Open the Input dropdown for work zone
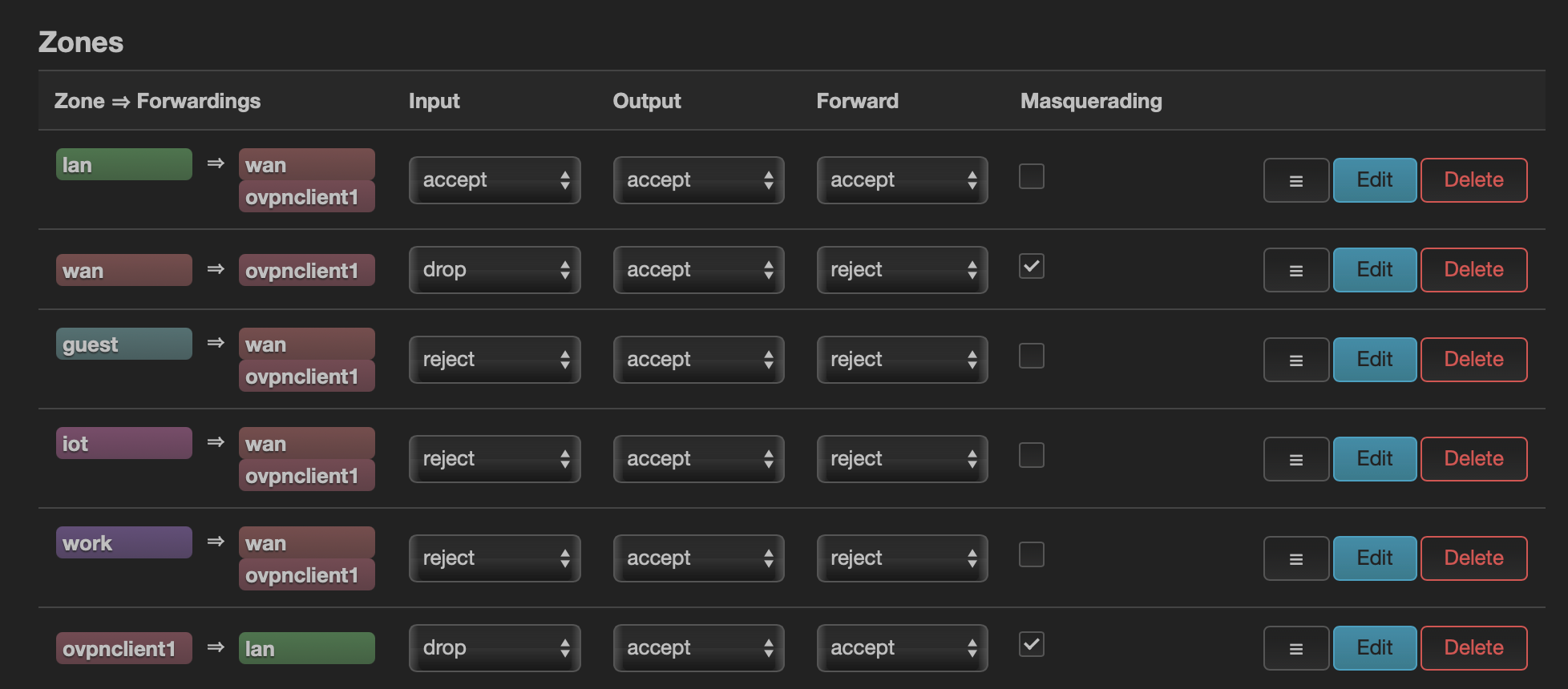The image size is (1568, 689). (494, 558)
